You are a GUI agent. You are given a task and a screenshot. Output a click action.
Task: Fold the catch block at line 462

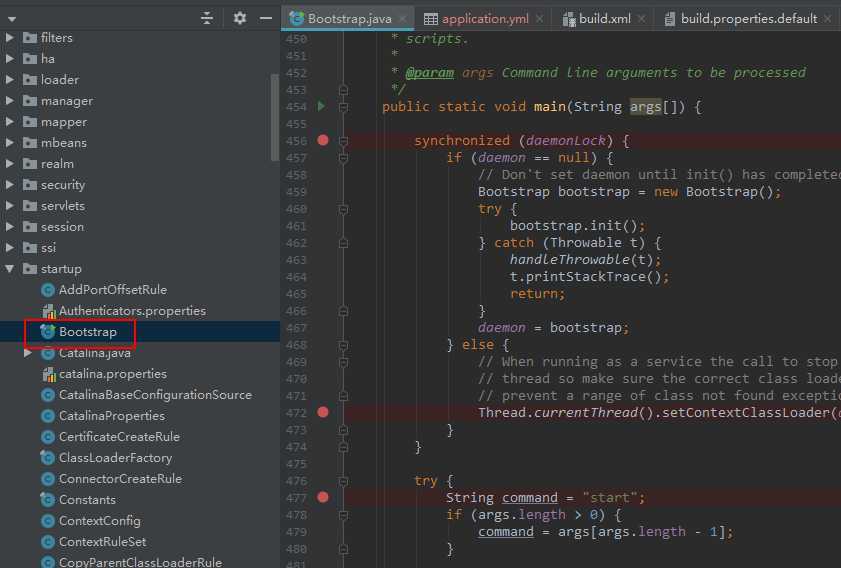[x=343, y=243]
